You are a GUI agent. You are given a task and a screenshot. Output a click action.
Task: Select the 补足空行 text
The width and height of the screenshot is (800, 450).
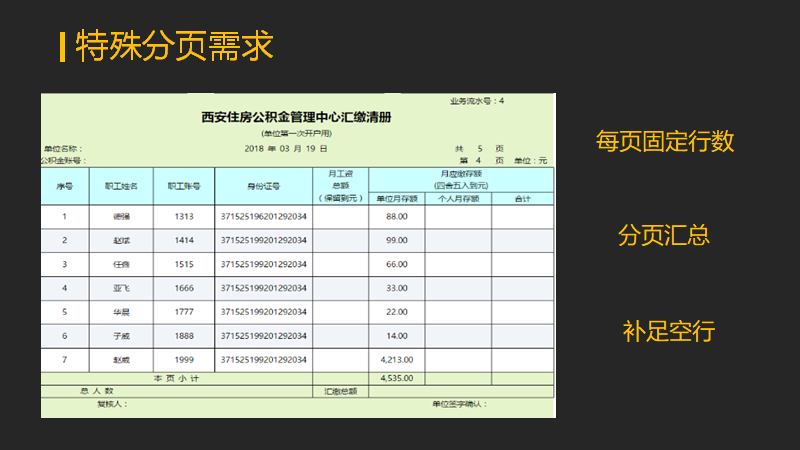tap(668, 331)
